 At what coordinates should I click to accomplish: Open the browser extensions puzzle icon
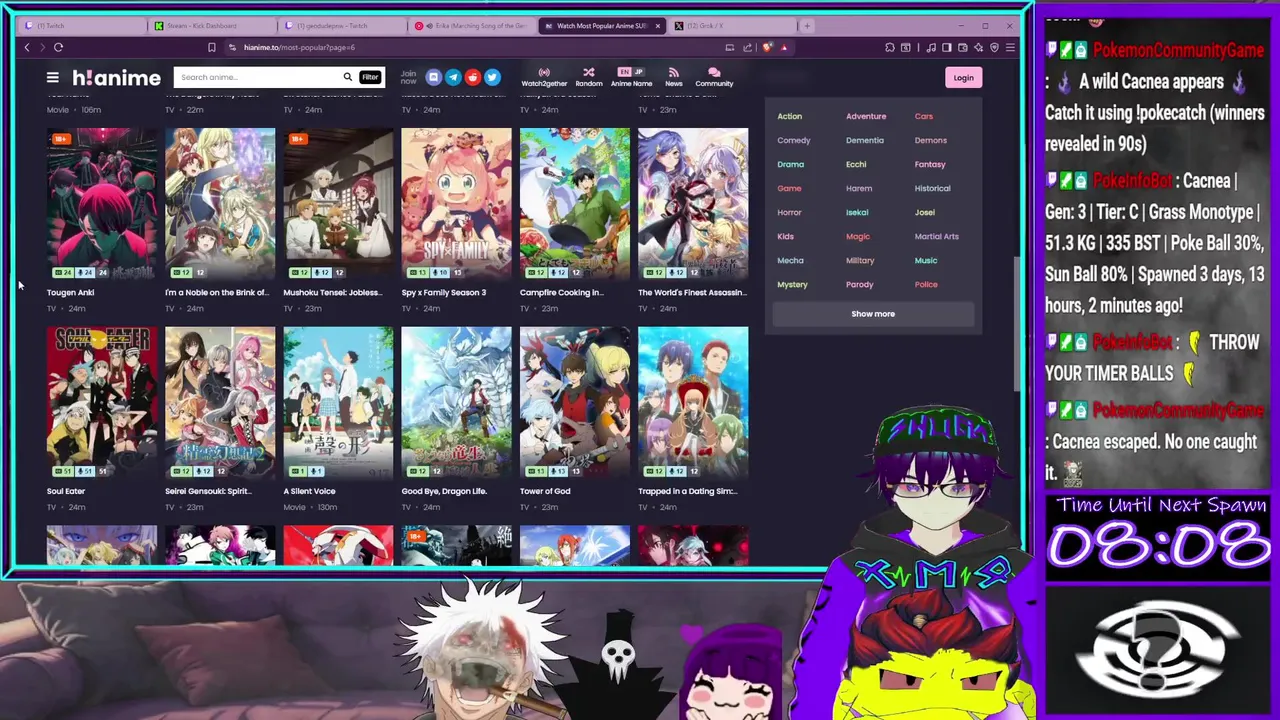click(x=890, y=47)
